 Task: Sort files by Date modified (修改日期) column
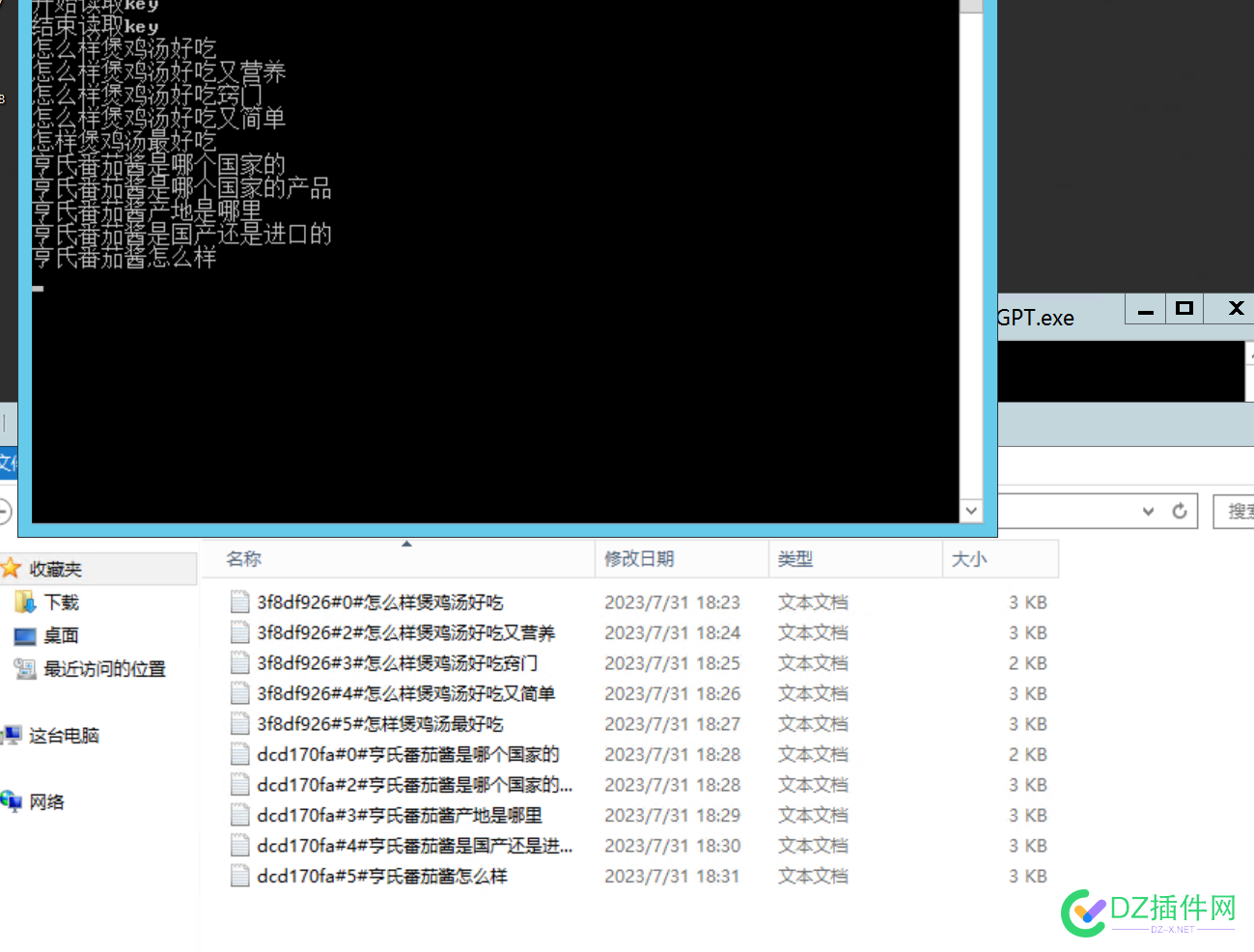(682, 559)
